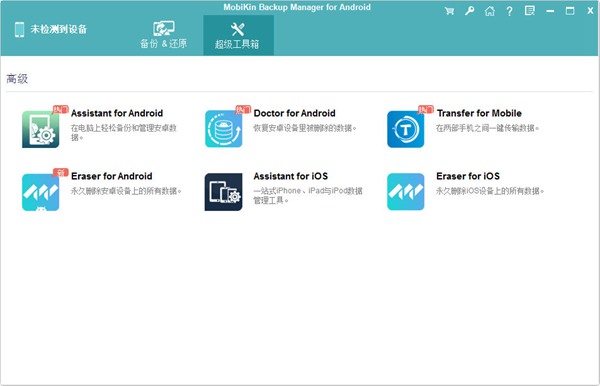This screenshot has width=600, height=386.
Task: Click the hot badge on Assistant for Android
Action: click(x=60, y=109)
